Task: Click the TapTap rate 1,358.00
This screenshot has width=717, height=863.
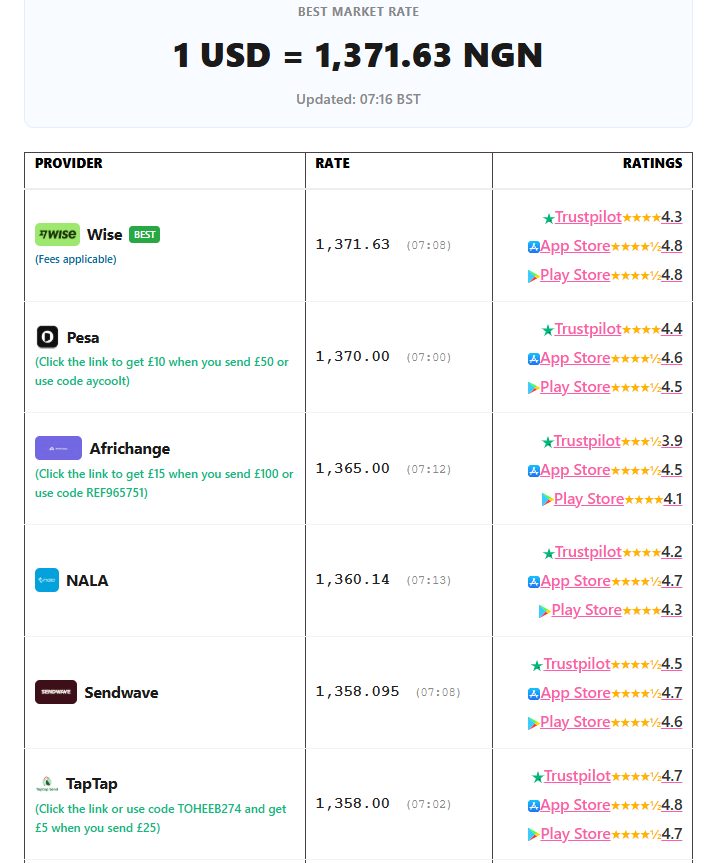Action: [353, 804]
